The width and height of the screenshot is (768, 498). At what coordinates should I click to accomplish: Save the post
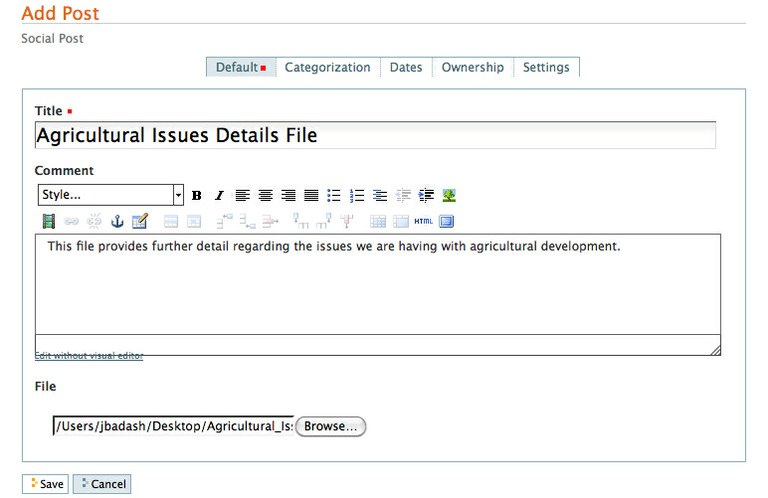45,484
